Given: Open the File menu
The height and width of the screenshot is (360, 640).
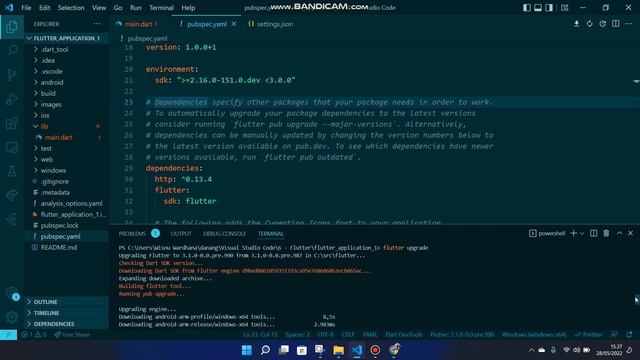Looking at the screenshot, I should tap(26, 7).
